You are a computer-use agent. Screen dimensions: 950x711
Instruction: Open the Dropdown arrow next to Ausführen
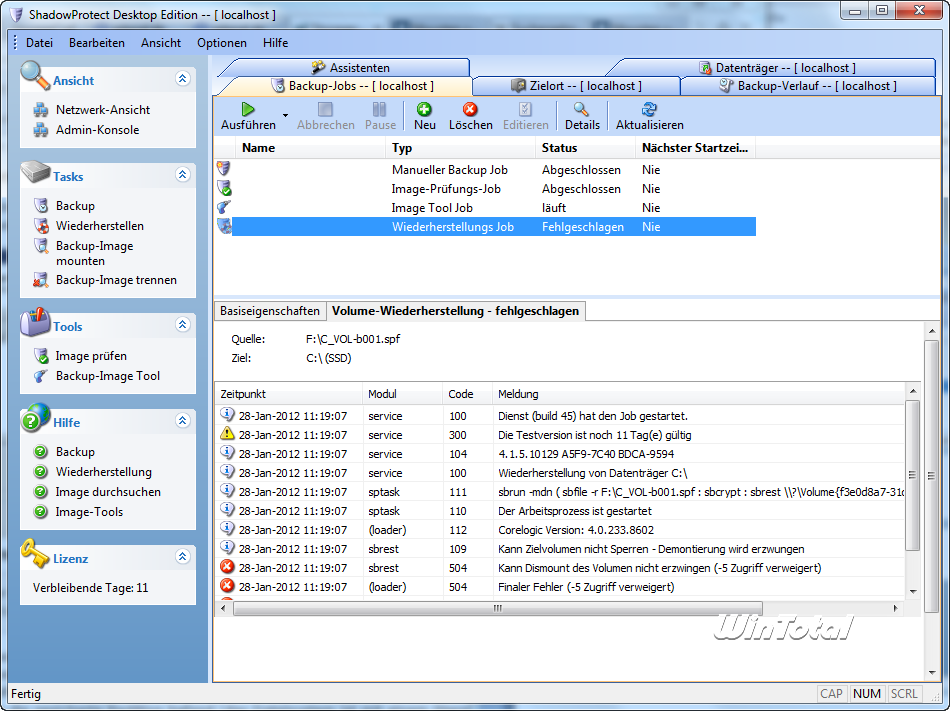(285, 116)
